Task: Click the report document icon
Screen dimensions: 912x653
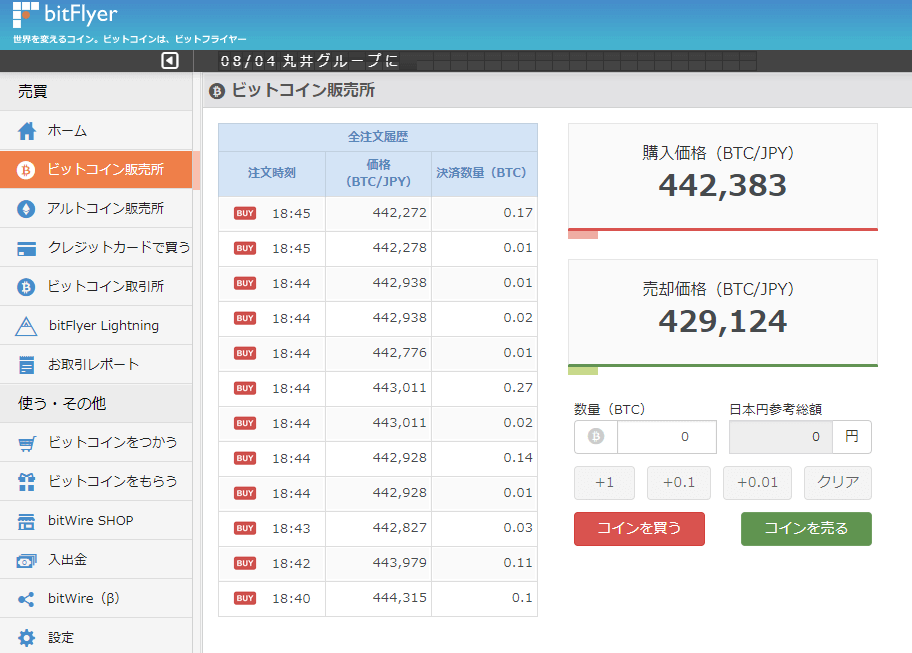Action: point(26,365)
